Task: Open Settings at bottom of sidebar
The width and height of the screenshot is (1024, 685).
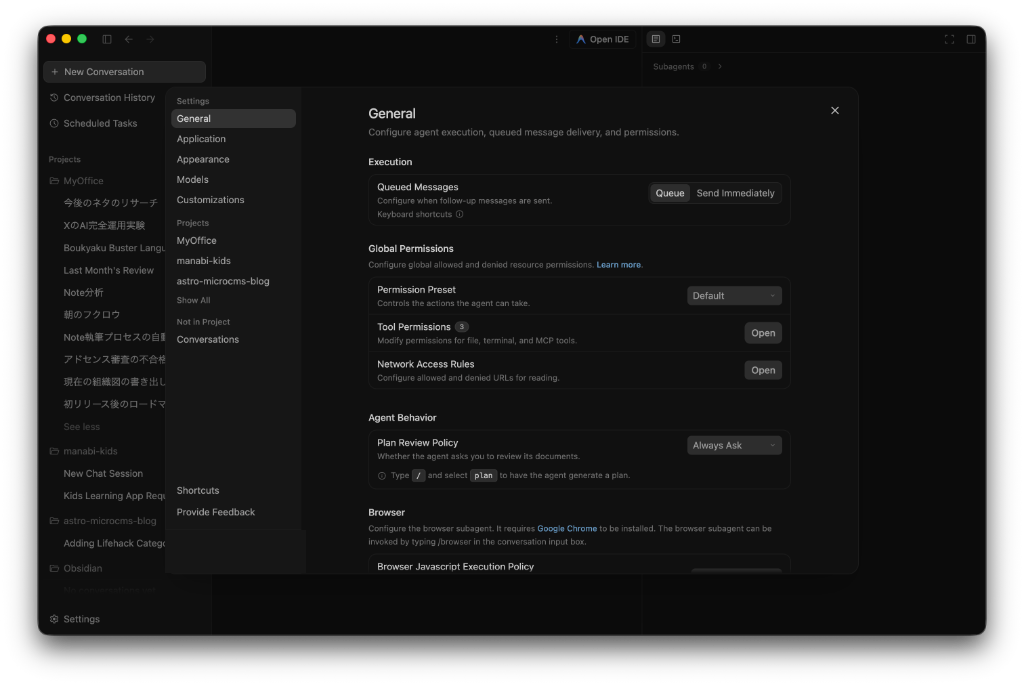Action: coord(75,619)
